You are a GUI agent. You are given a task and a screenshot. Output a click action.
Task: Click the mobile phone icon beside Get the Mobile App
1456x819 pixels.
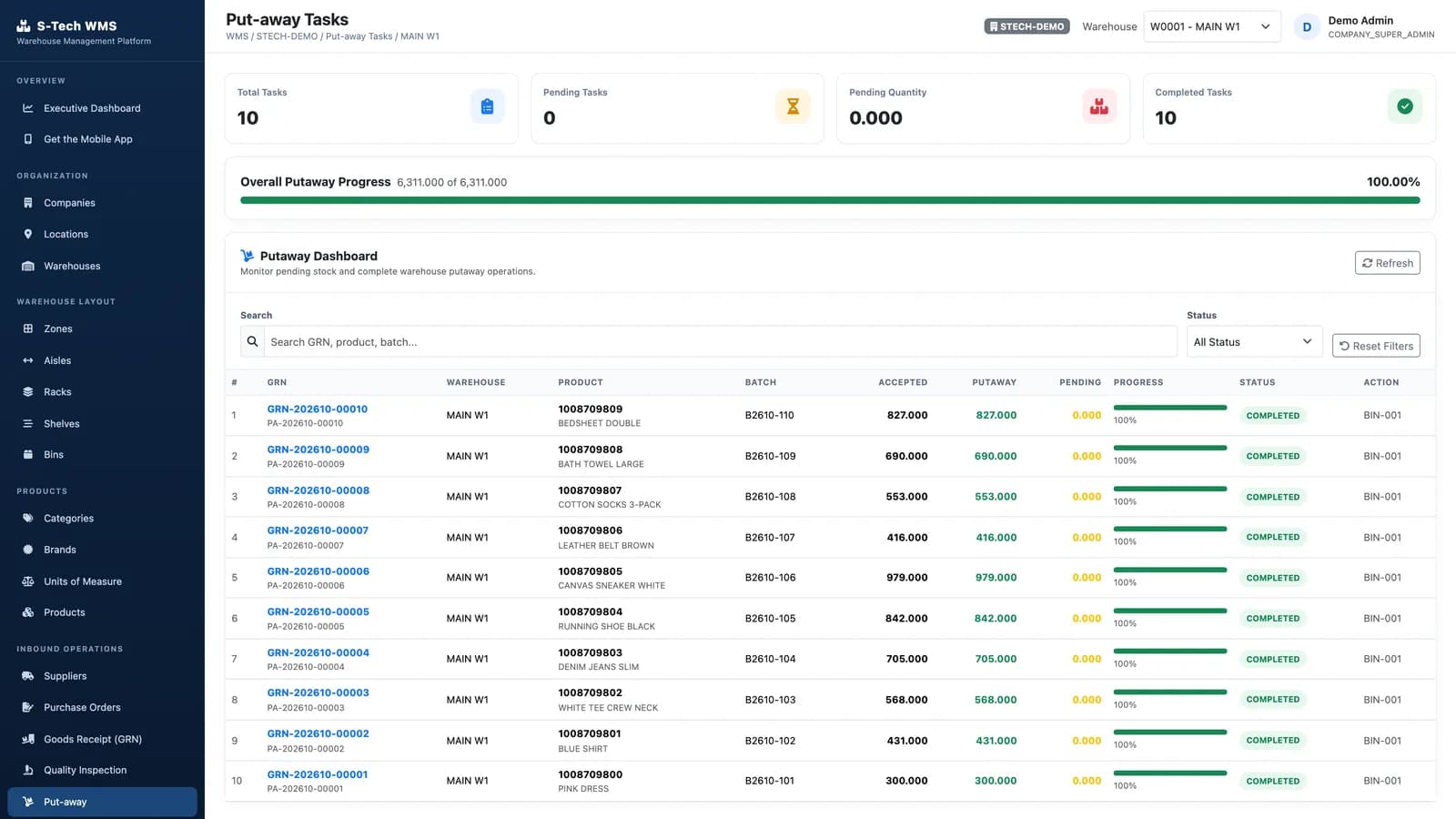click(28, 139)
